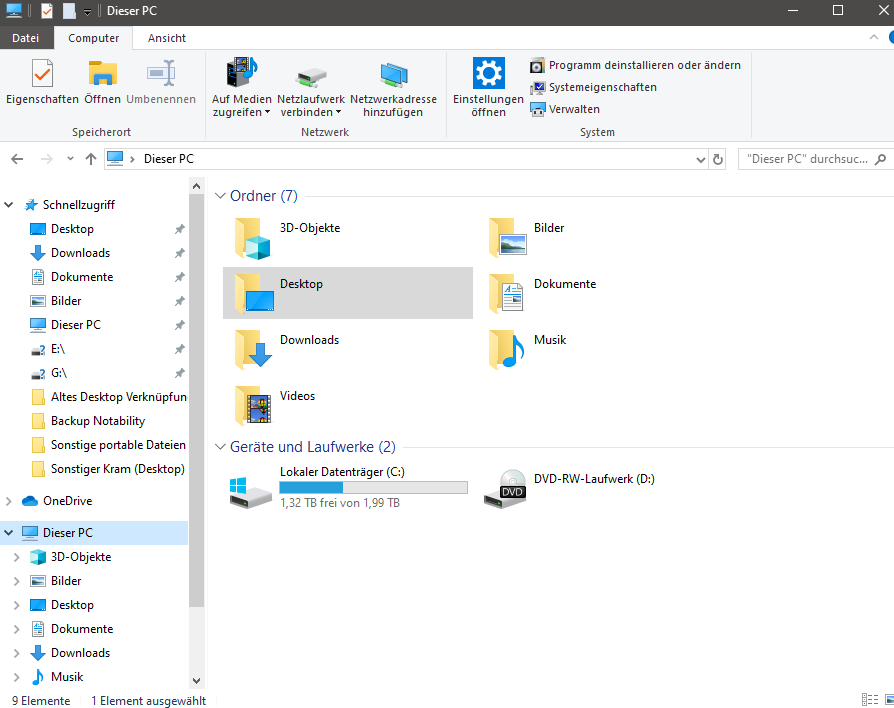
Task: Switch to the Datei tab
Action: [26, 38]
